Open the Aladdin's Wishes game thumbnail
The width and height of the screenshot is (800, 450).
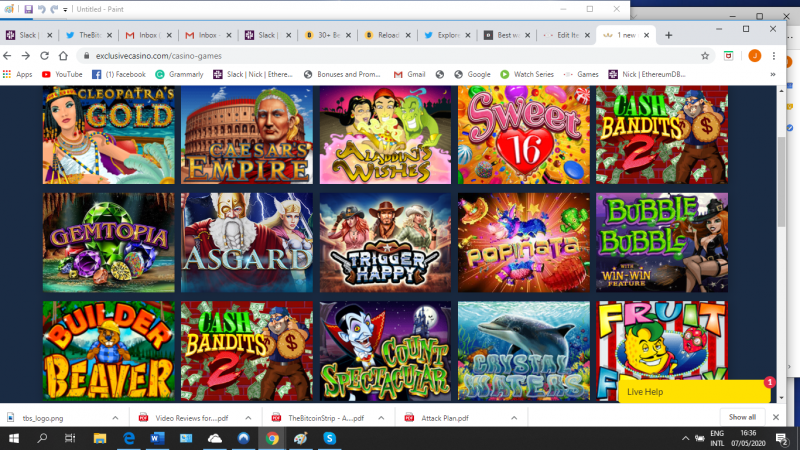tap(385, 135)
